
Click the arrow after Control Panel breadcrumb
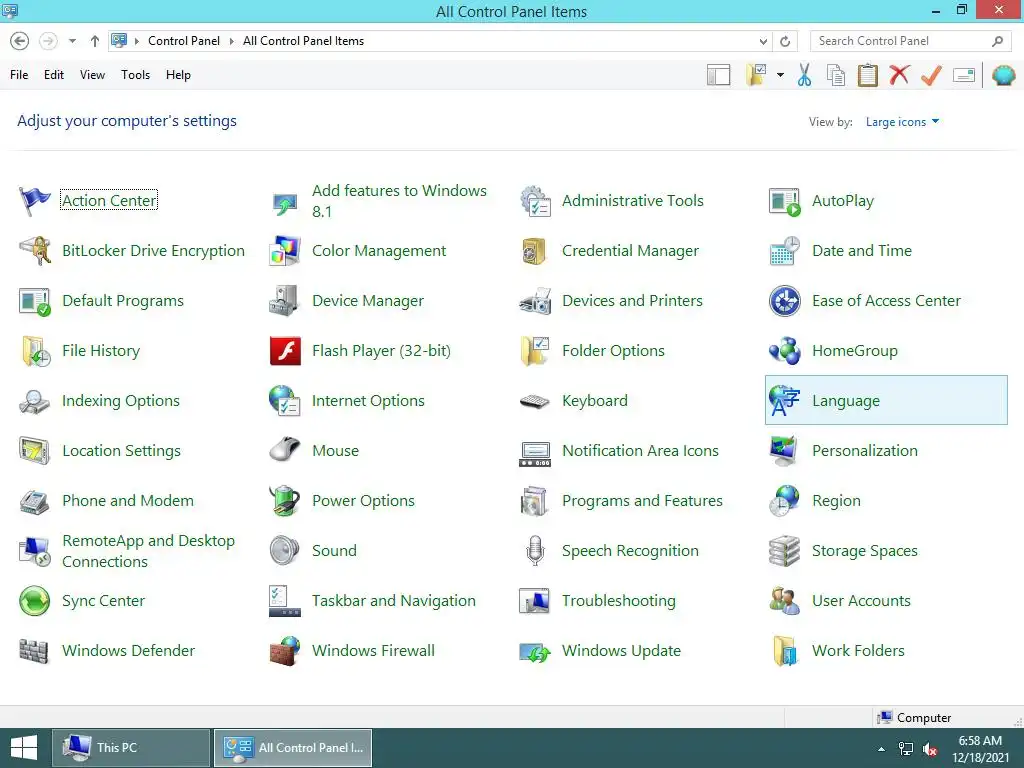pyautogui.click(x=231, y=41)
